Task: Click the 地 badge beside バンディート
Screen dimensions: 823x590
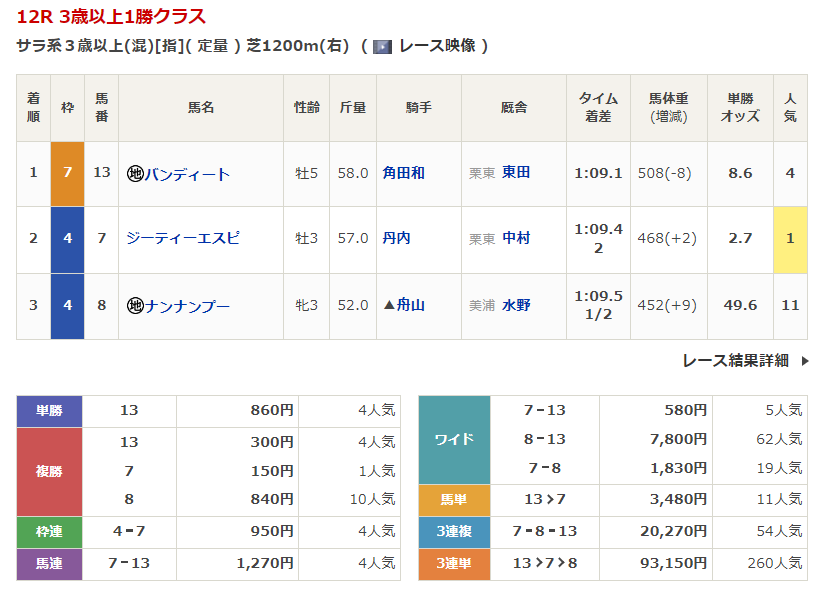Action: tap(135, 174)
